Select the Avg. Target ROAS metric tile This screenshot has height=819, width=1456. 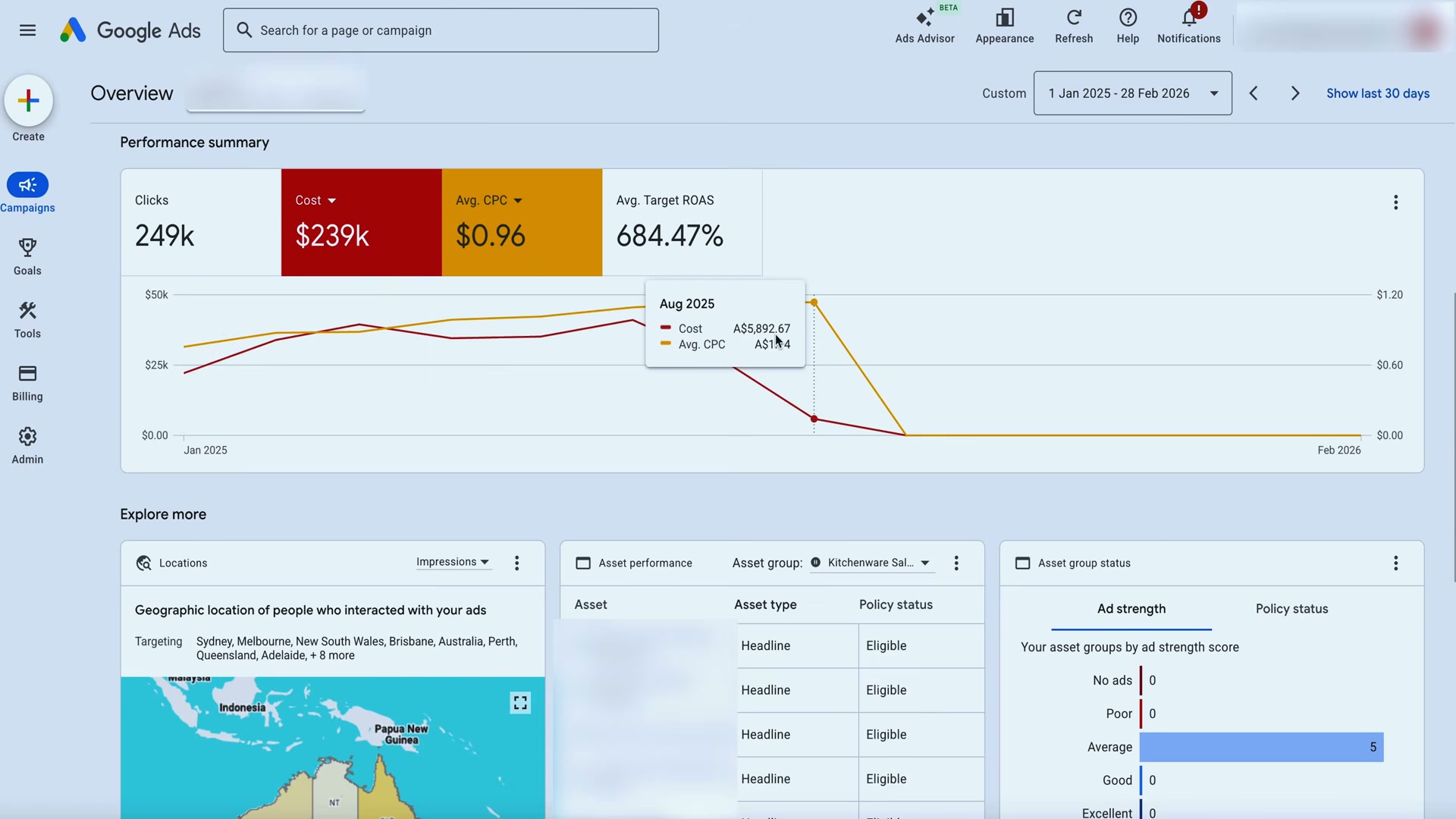click(x=682, y=222)
